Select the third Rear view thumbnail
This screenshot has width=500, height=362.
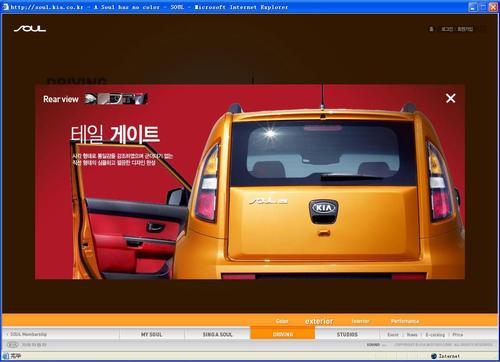tap(115, 99)
